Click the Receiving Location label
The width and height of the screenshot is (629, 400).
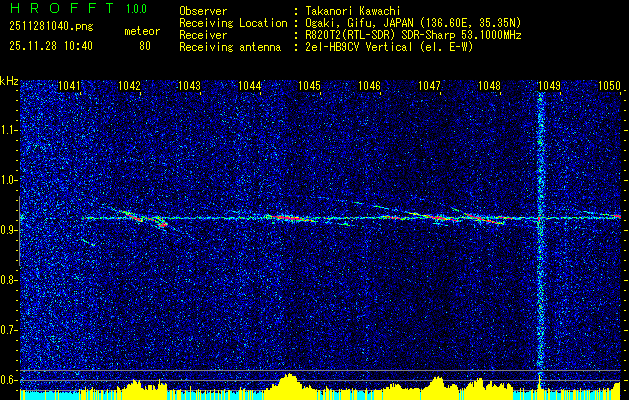pos(233,24)
